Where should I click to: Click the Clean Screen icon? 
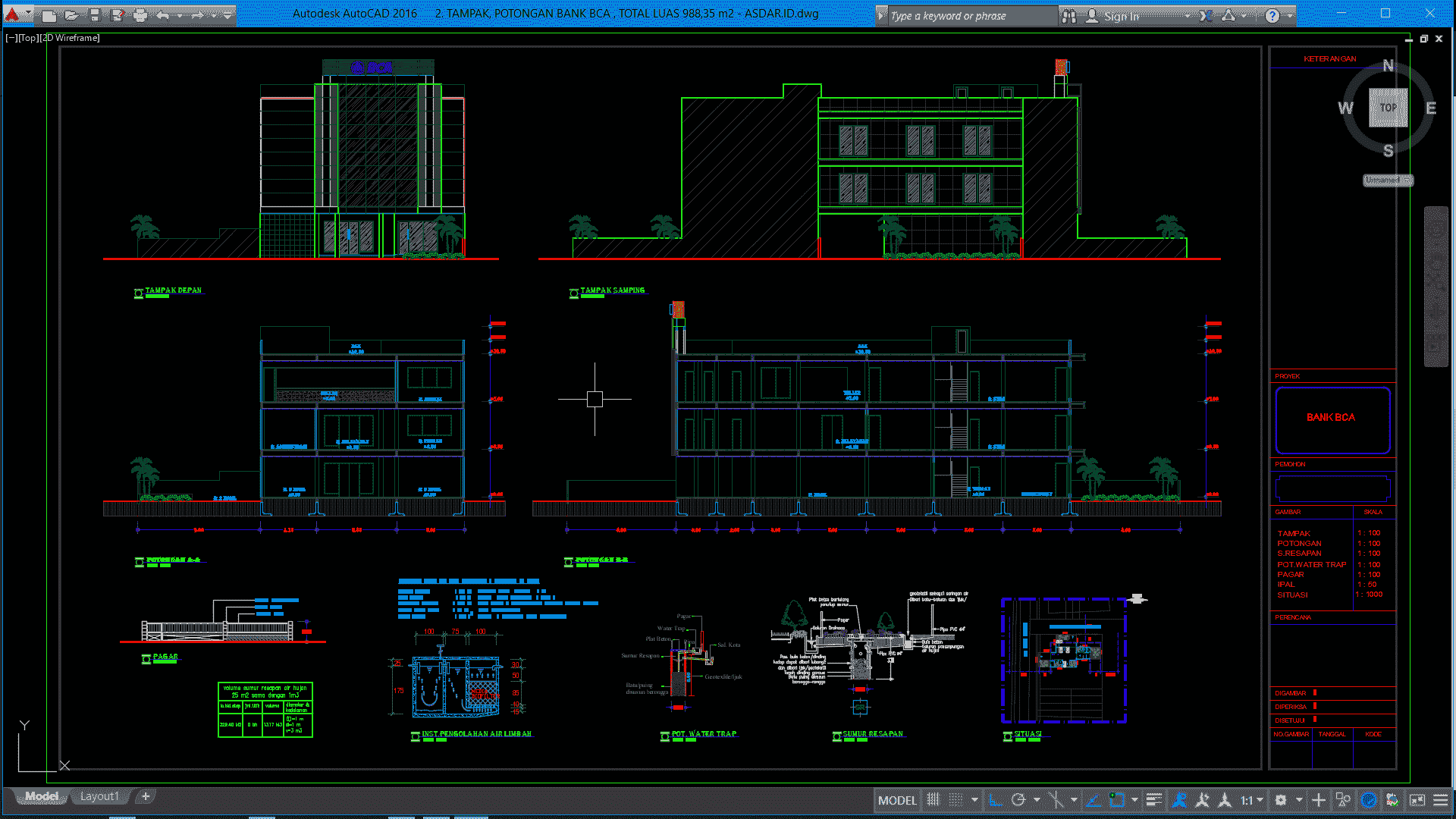tap(1417, 799)
